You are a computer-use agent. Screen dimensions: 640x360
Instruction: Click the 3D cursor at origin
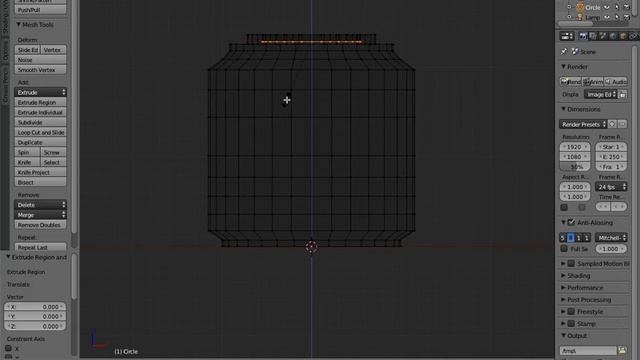pyautogui.click(x=311, y=247)
